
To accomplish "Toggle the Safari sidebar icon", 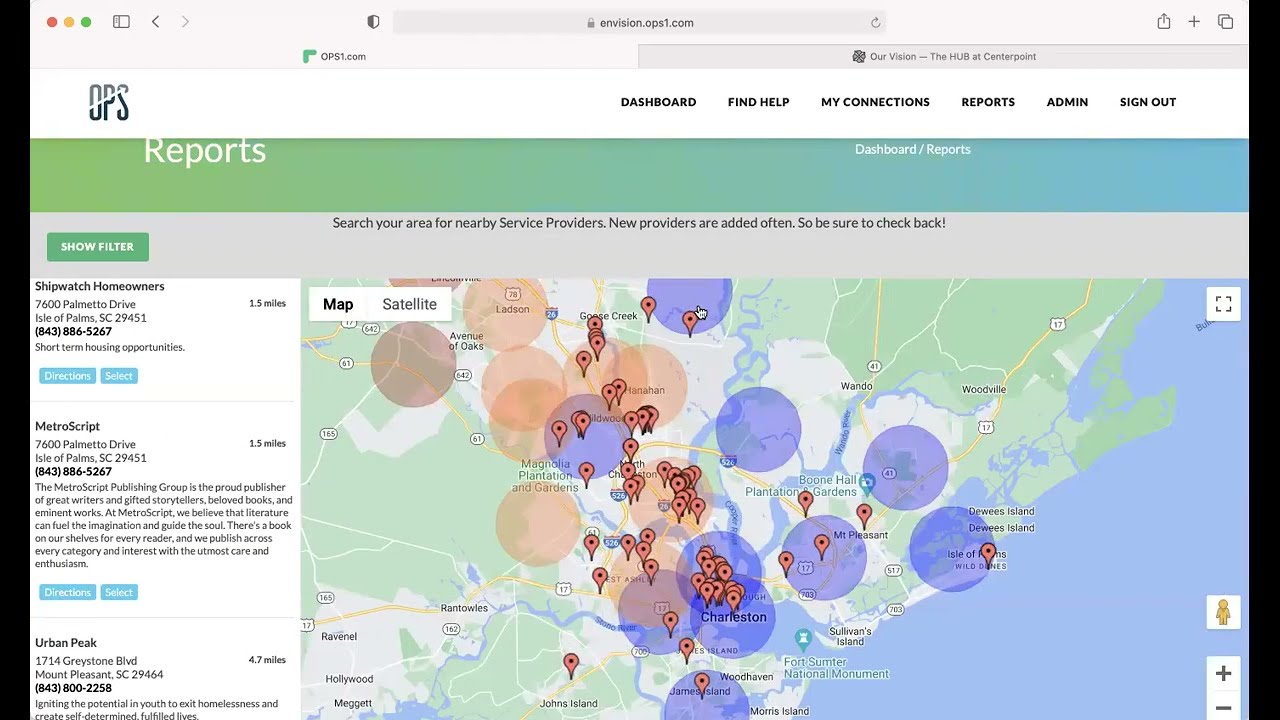I will (x=121, y=22).
